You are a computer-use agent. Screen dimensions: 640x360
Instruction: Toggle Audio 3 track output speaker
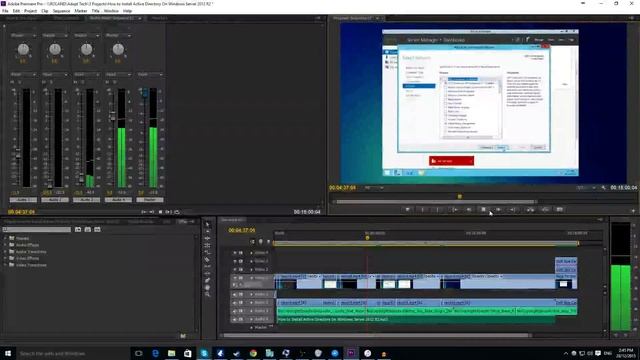point(235,311)
